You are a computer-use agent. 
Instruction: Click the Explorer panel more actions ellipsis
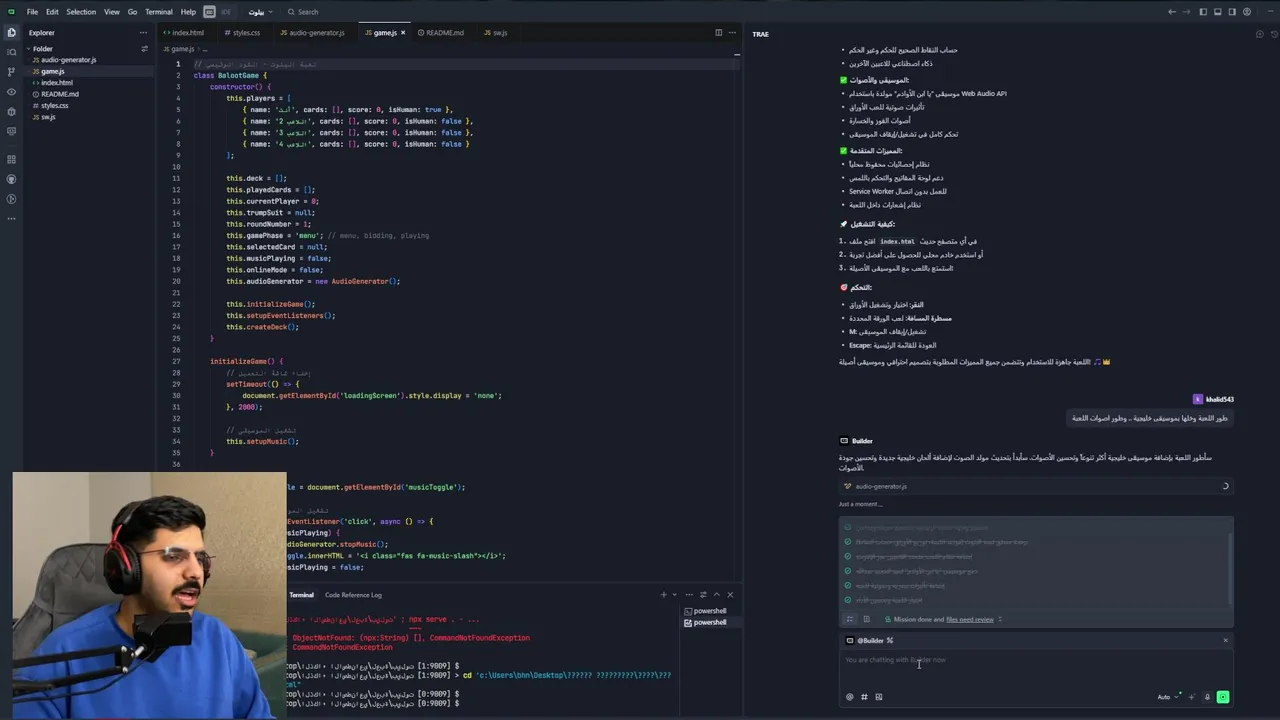coord(143,33)
